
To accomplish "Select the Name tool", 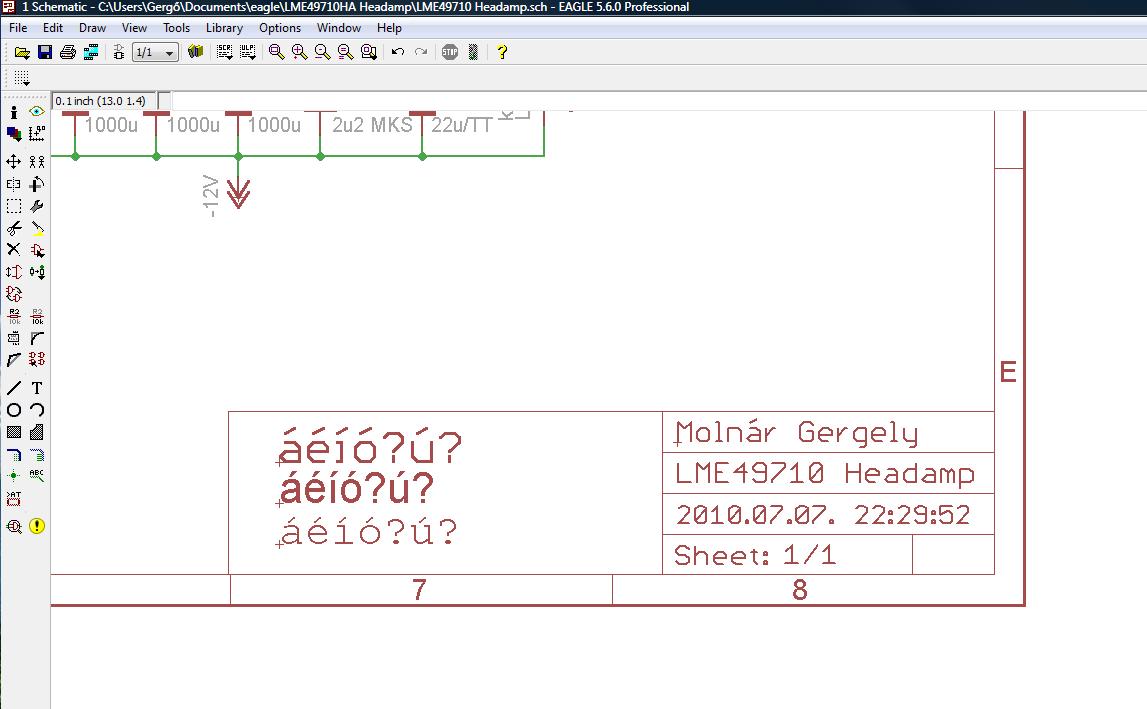I will [x=13, y=316].
